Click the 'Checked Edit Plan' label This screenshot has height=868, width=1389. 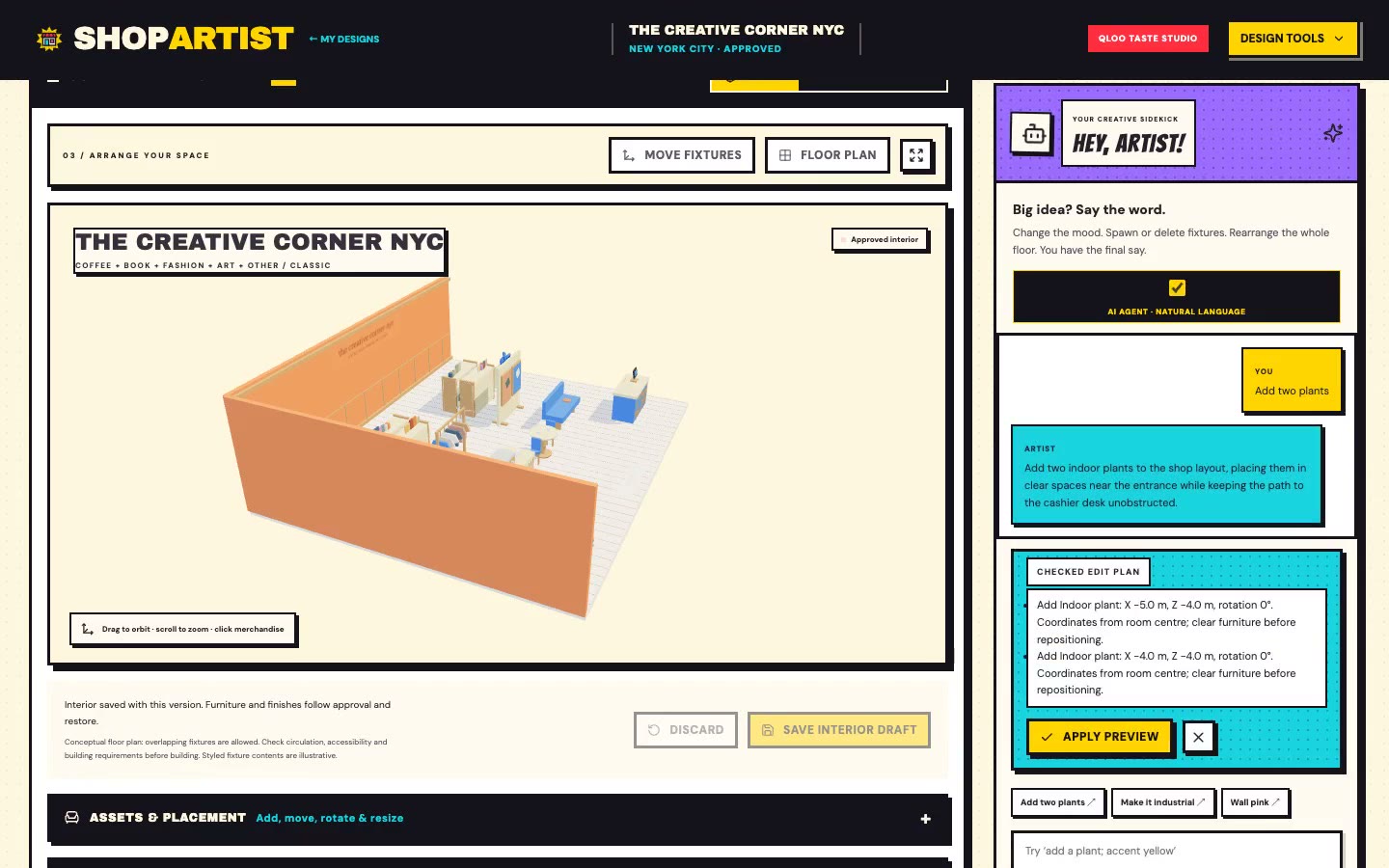click(1088, 572)
